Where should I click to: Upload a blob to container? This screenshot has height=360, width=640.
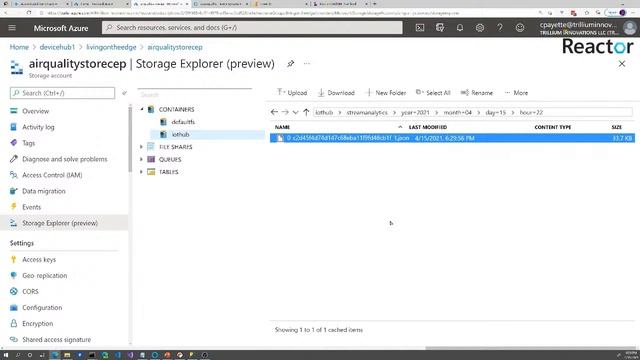coord(292,93)
